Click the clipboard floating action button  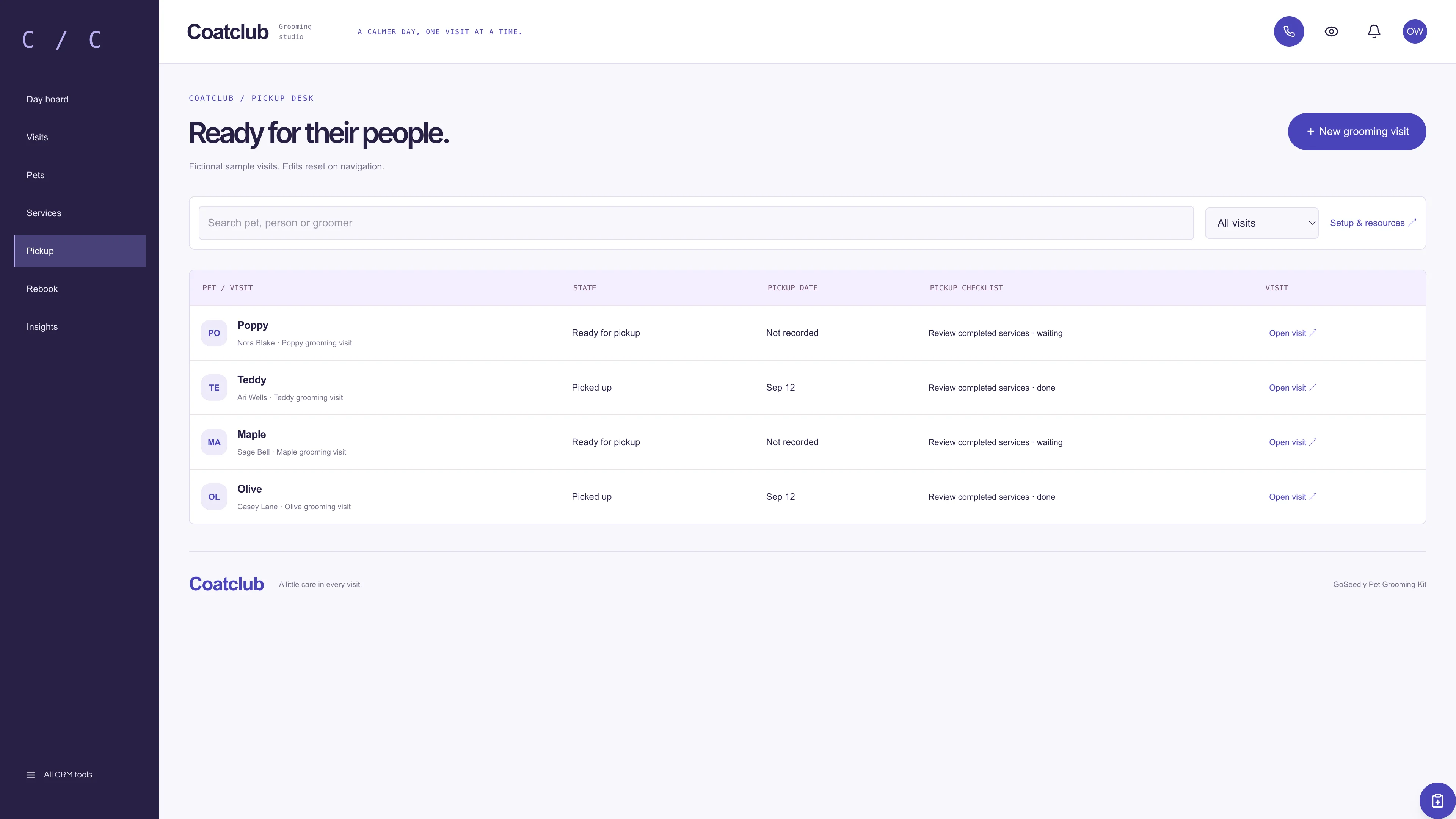[x=1437, y=800]
